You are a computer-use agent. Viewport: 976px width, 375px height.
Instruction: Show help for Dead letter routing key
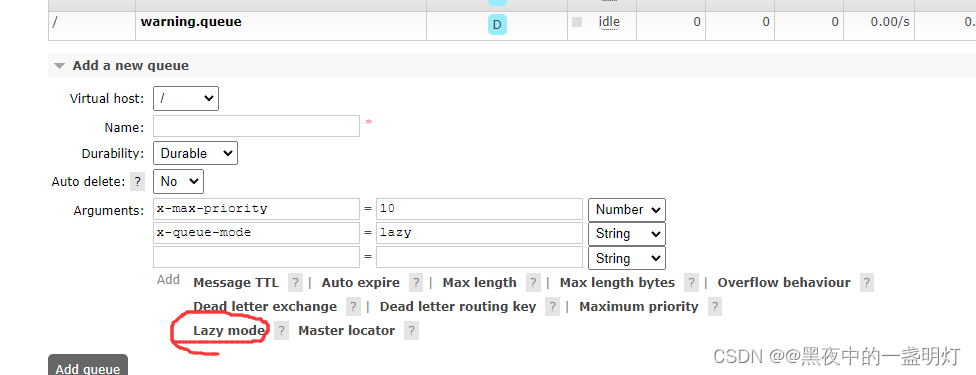click(x=553, y=307)
